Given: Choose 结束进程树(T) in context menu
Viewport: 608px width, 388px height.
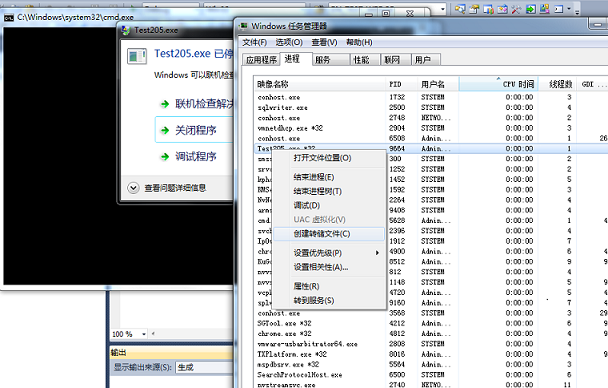Looking at the screenshot, I should pos(330,191).
